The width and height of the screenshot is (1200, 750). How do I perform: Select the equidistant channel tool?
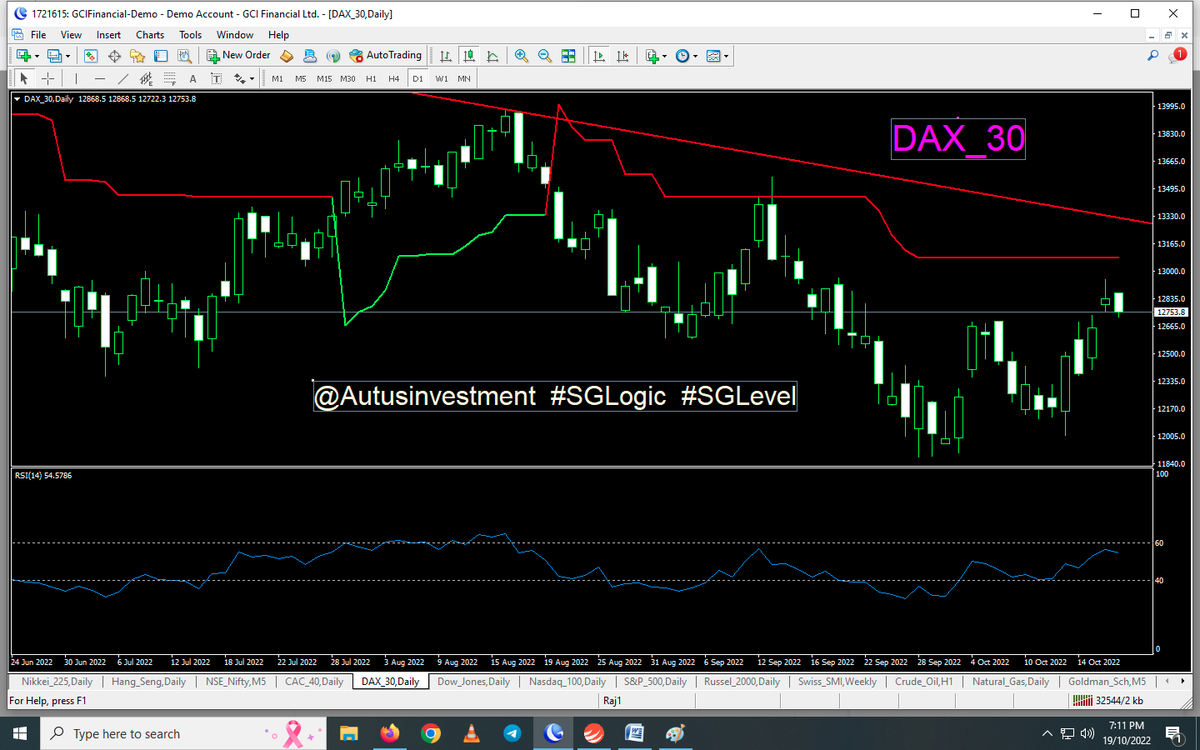click(x=146, y=78)
